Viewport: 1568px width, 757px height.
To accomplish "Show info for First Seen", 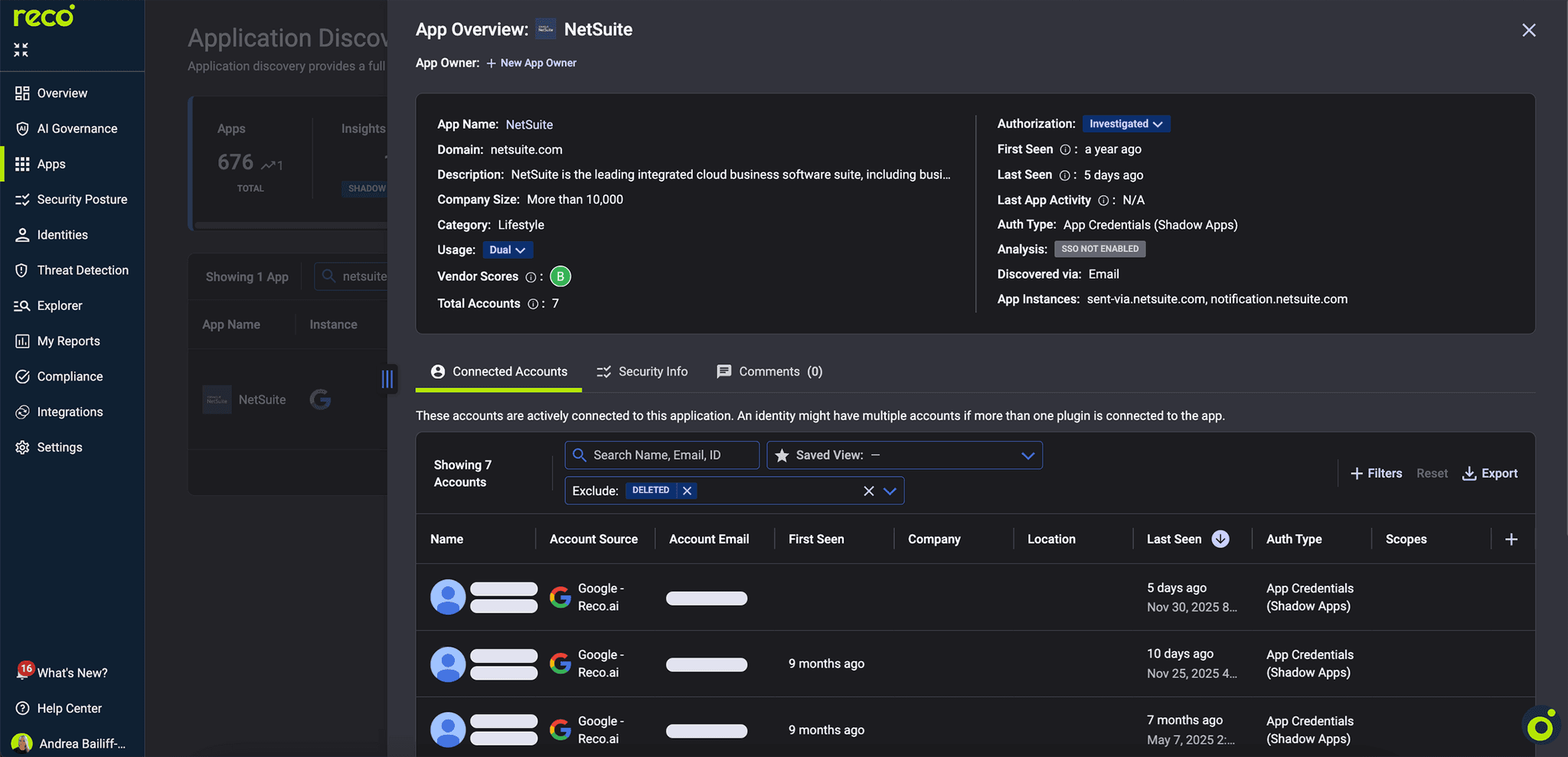I will tap(1065, 150).
